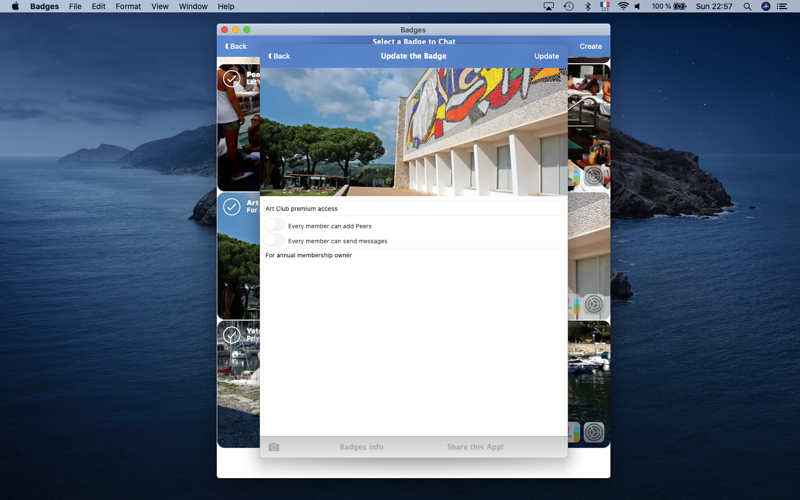
Task: Go Back from the Update the Badge panel
Action: 279,56
